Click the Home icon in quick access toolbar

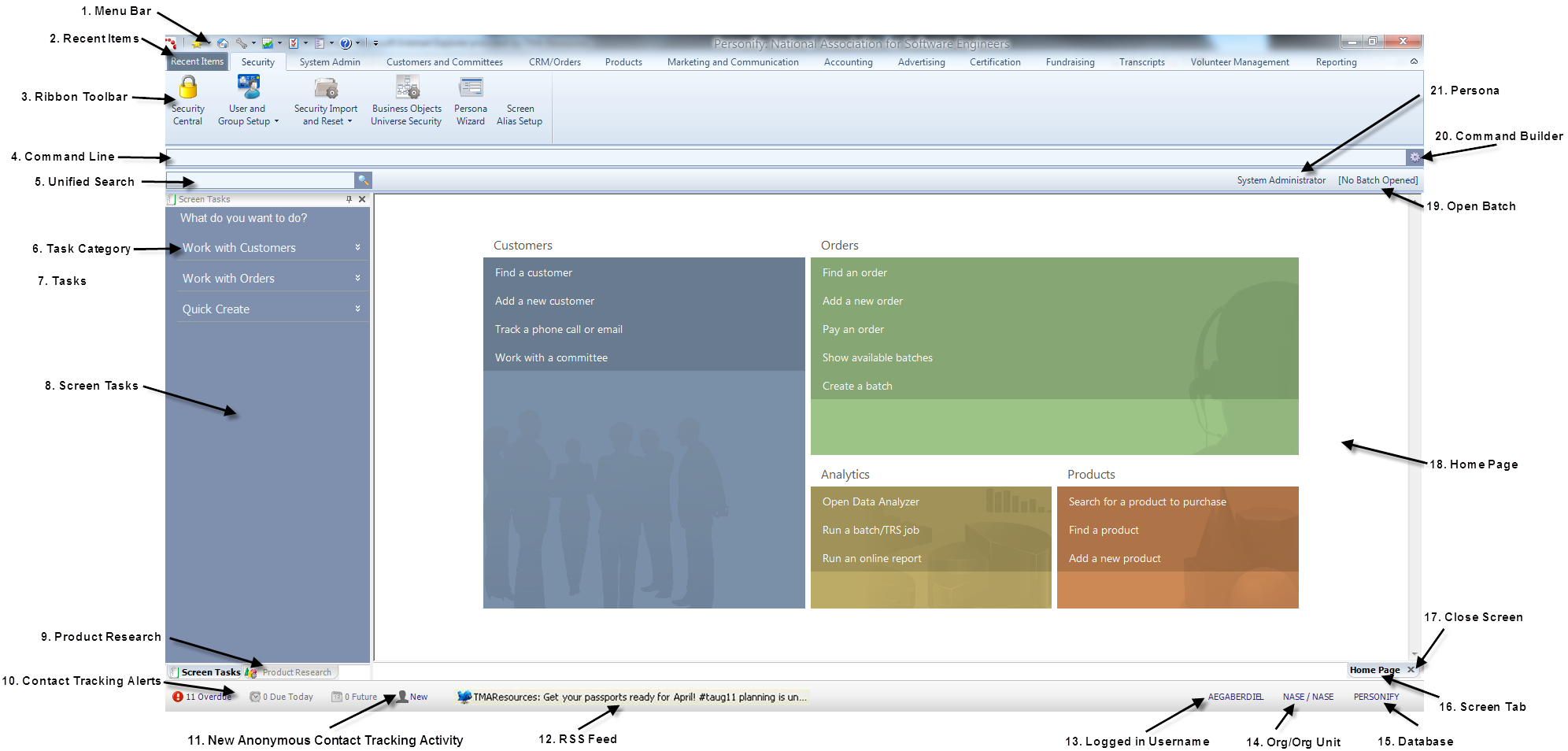click(223, 43)
